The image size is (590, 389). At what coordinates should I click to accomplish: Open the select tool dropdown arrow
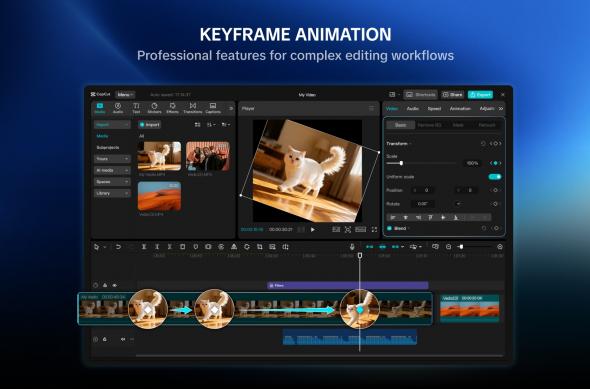(x=105, y=247)
